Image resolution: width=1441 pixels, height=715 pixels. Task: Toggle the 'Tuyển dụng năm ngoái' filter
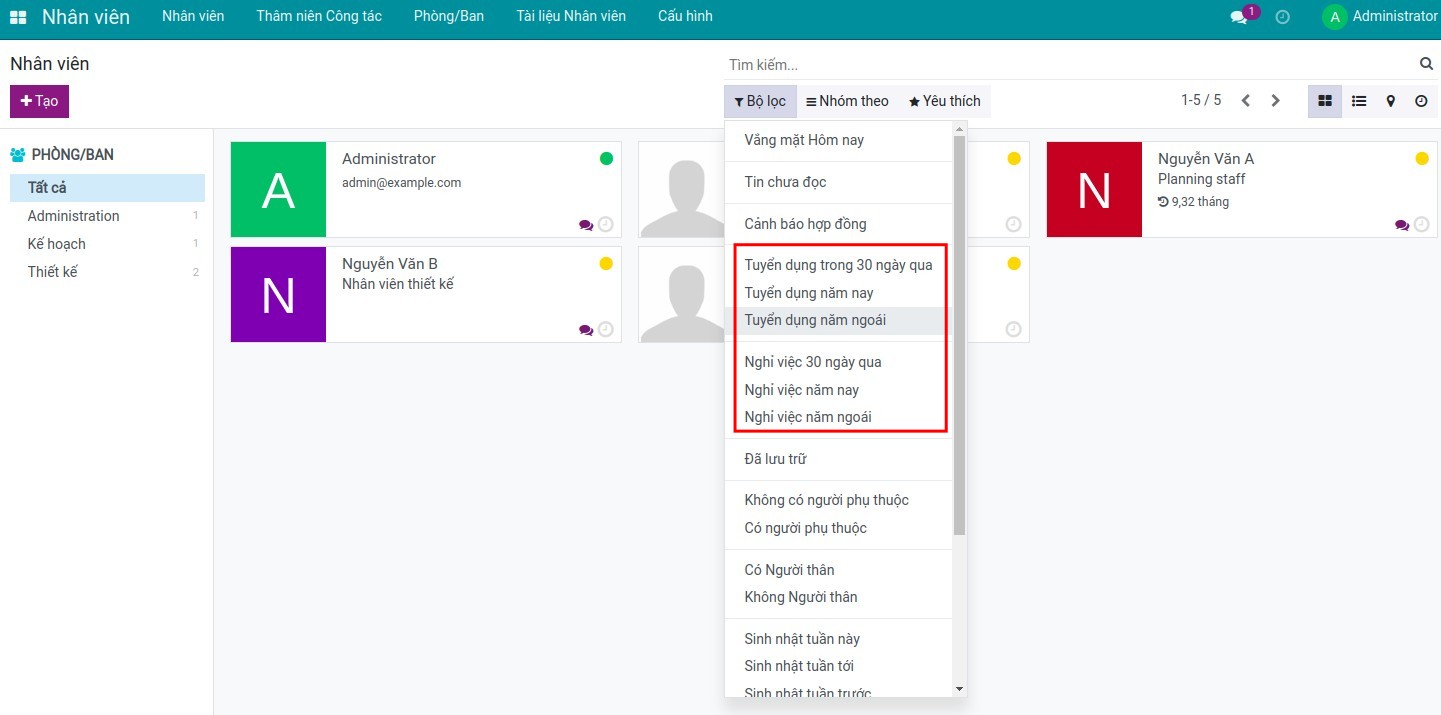pos(815,321)
